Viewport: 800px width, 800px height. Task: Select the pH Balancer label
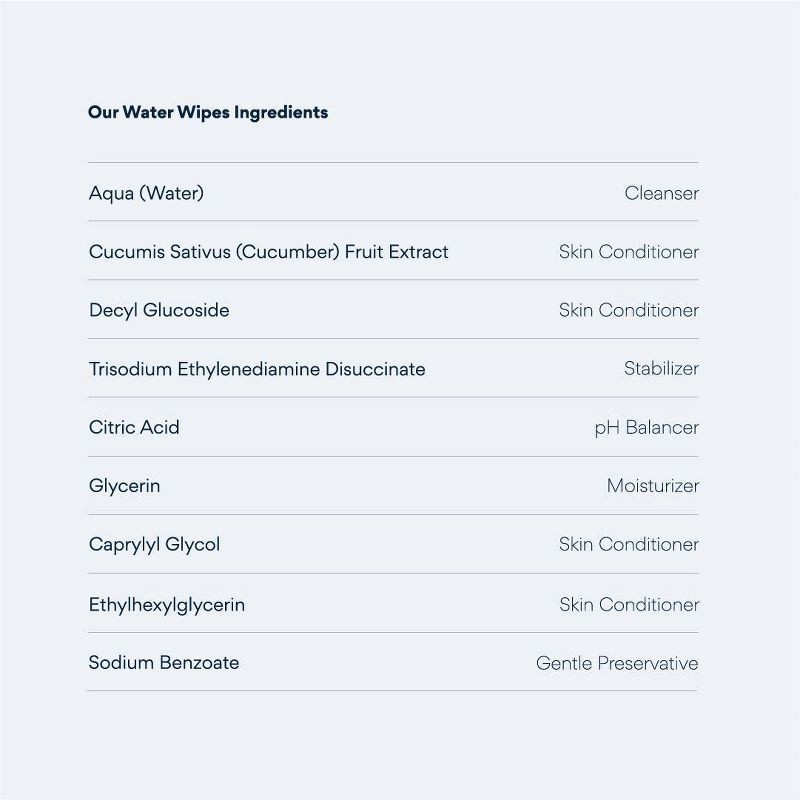click(646, 428)
